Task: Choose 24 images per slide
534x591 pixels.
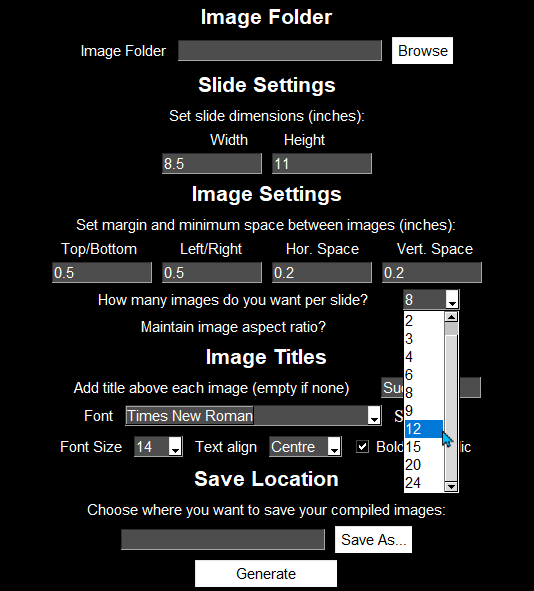Action: pos(424,483)
